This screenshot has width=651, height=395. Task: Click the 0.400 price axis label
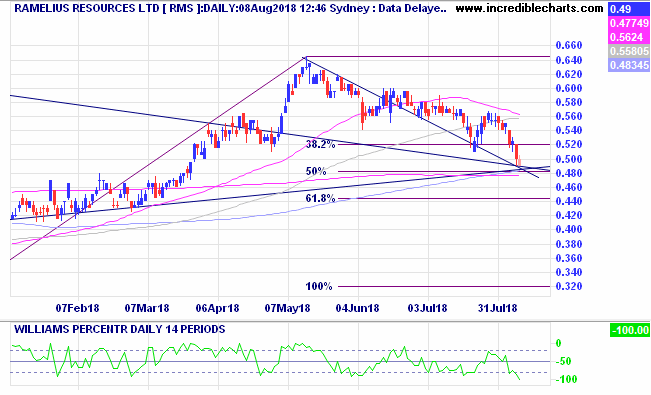pyautogui.click(x=569, y=229)
